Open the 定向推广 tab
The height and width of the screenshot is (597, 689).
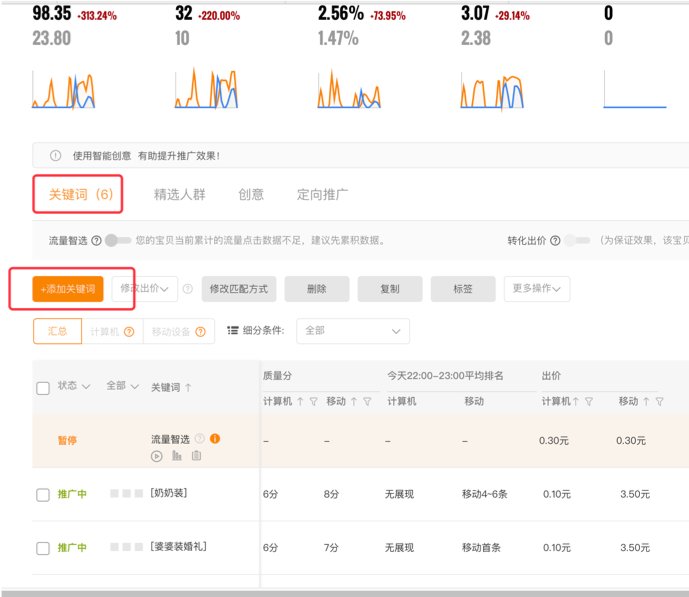pyautogui.click(x=323, y=194)
